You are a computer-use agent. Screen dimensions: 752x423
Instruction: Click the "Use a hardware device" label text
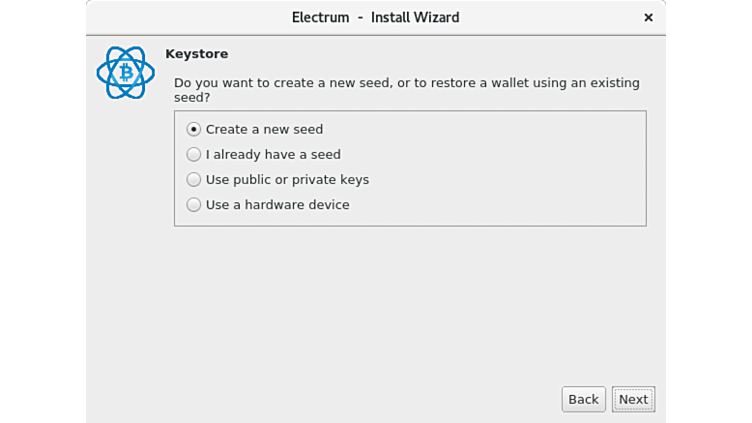coord(277,205)
